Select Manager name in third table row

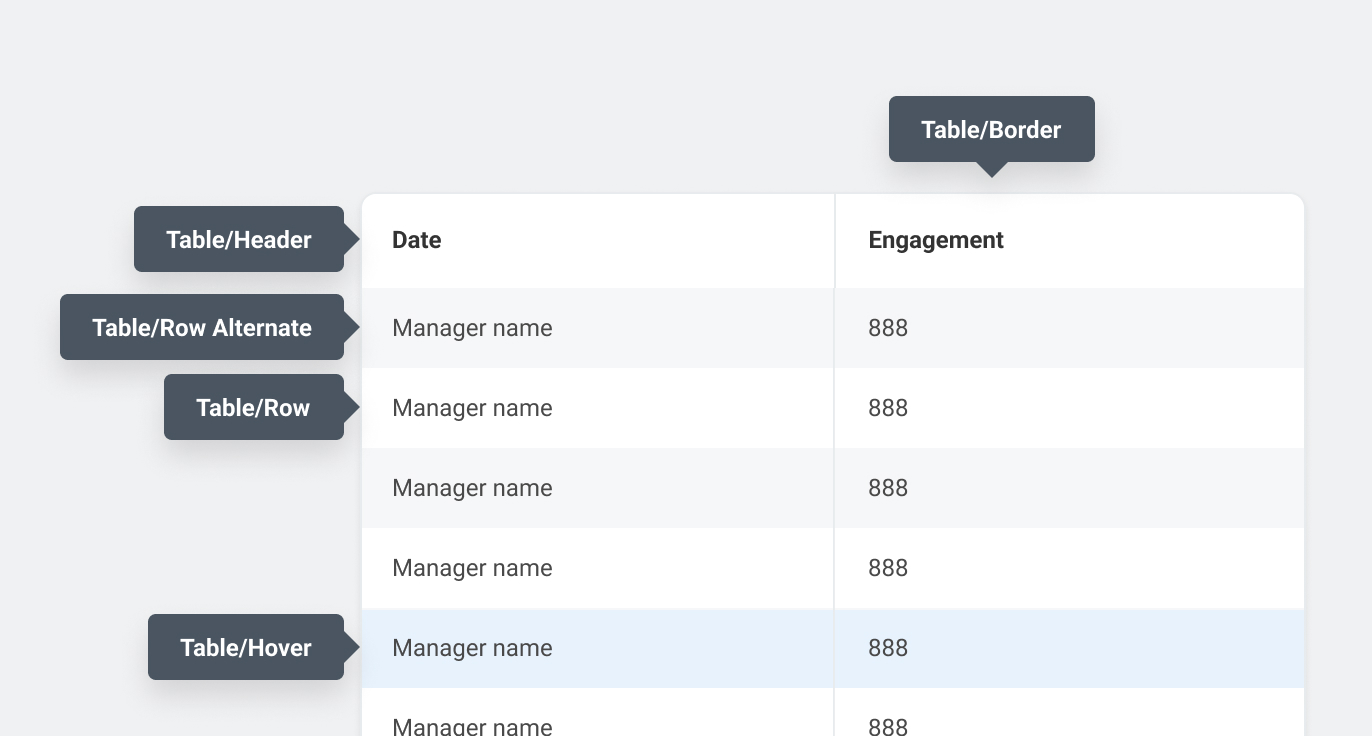point(472,488)
